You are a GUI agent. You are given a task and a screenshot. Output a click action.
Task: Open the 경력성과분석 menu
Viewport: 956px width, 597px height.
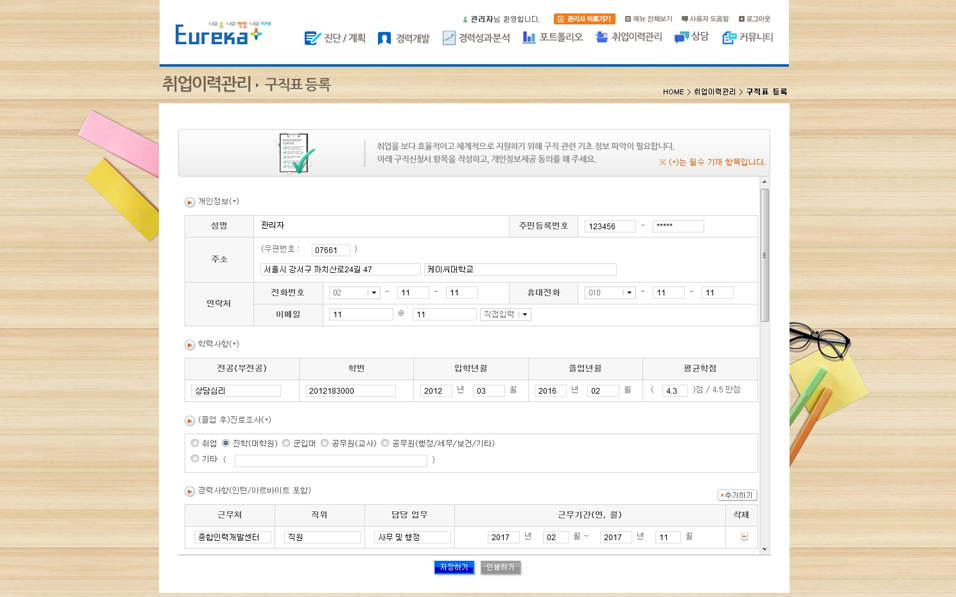tap(484, 38)
